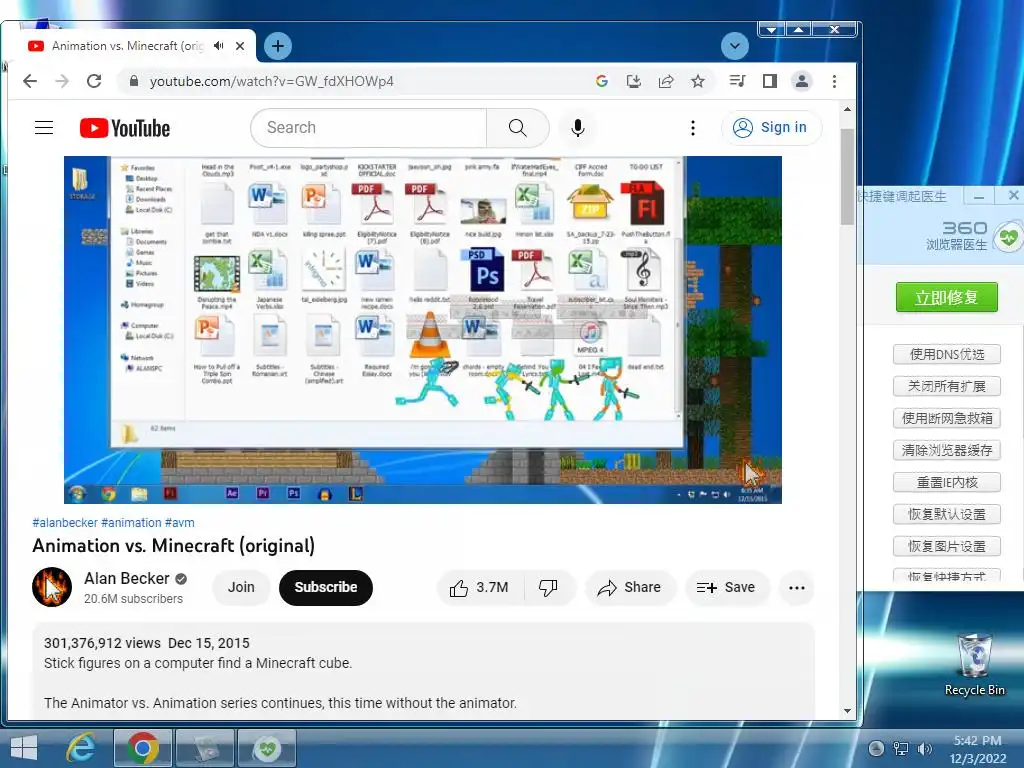Open the #animation hashtag
1024x768 pixels.
(131, 522)
